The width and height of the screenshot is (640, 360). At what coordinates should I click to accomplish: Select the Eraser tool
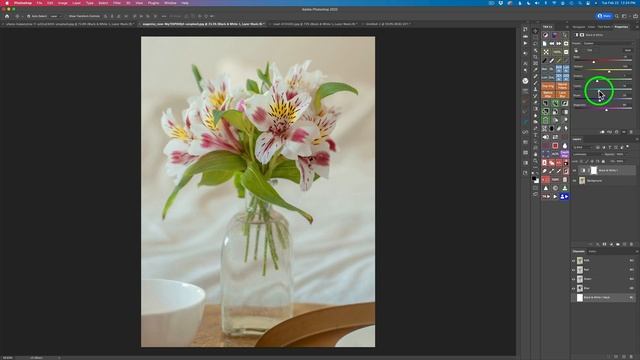coord(535,102)
